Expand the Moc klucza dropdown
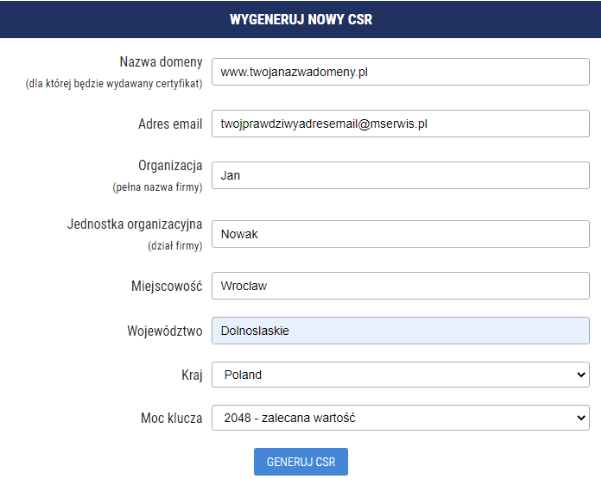Image resolution: width=601 pixels, height=486 pixels. point(401,418)
